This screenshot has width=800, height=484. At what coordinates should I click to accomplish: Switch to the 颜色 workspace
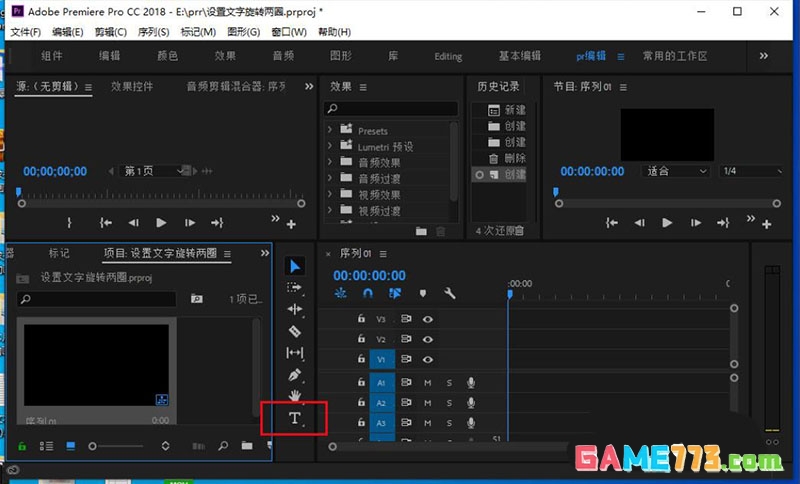(x=167, y=56)
